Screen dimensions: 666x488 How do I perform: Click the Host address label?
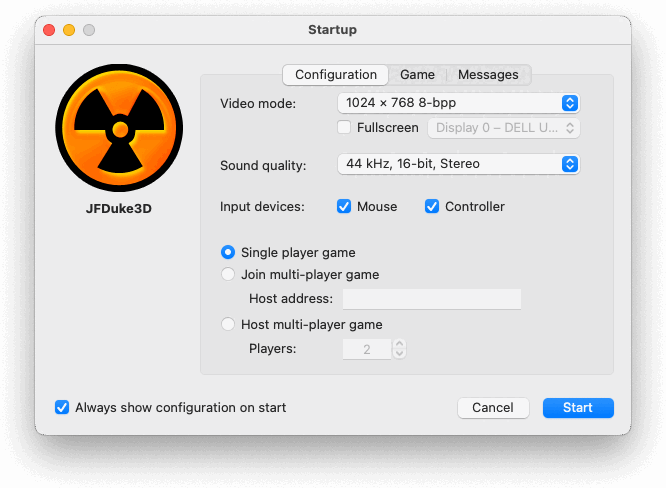point(291,299)
